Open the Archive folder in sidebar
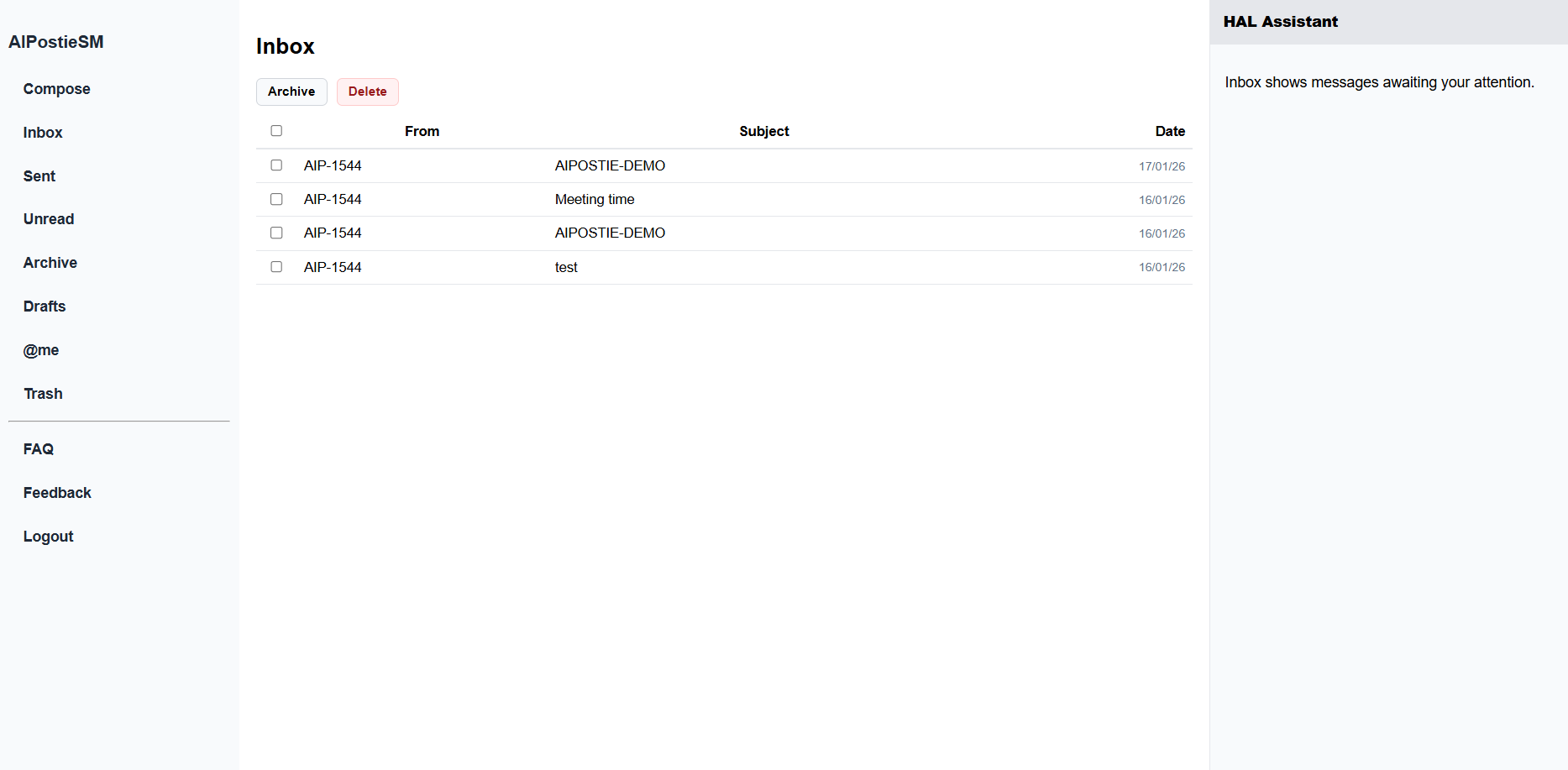Screen dimensions: 1568x770 click(50, 263)
